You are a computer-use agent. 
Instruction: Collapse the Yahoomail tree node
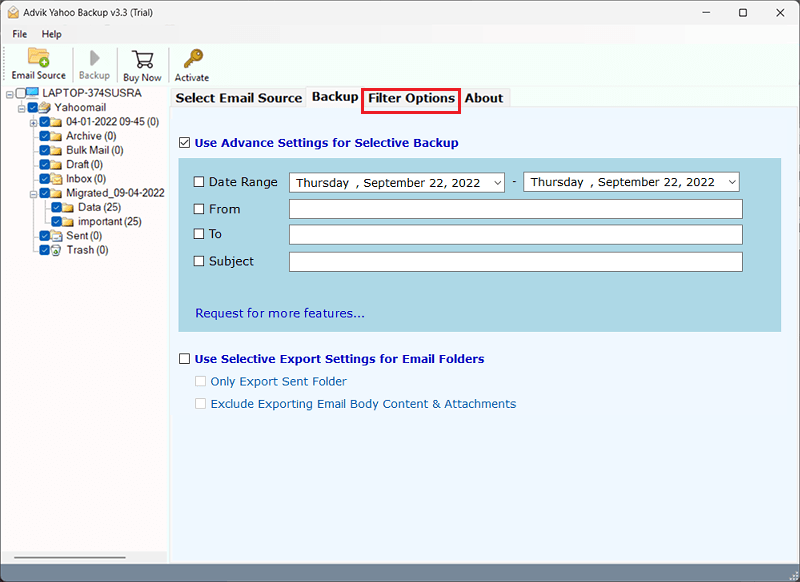[x=21, y=109]
